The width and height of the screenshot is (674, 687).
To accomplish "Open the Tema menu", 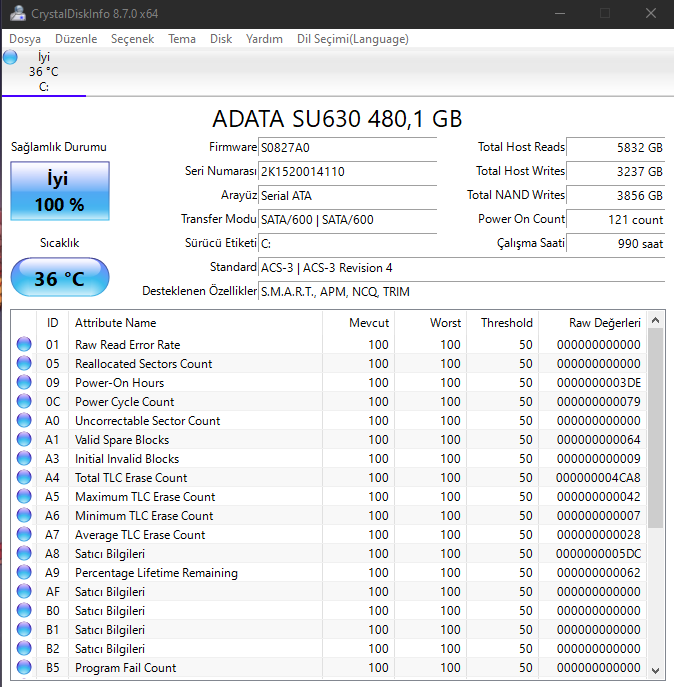I will click(182, 39).
